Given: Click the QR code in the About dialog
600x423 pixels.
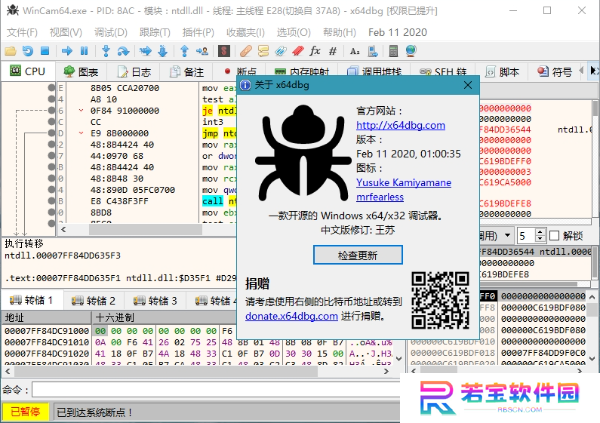Looking at the screenshot, I should tap(440, 301).
